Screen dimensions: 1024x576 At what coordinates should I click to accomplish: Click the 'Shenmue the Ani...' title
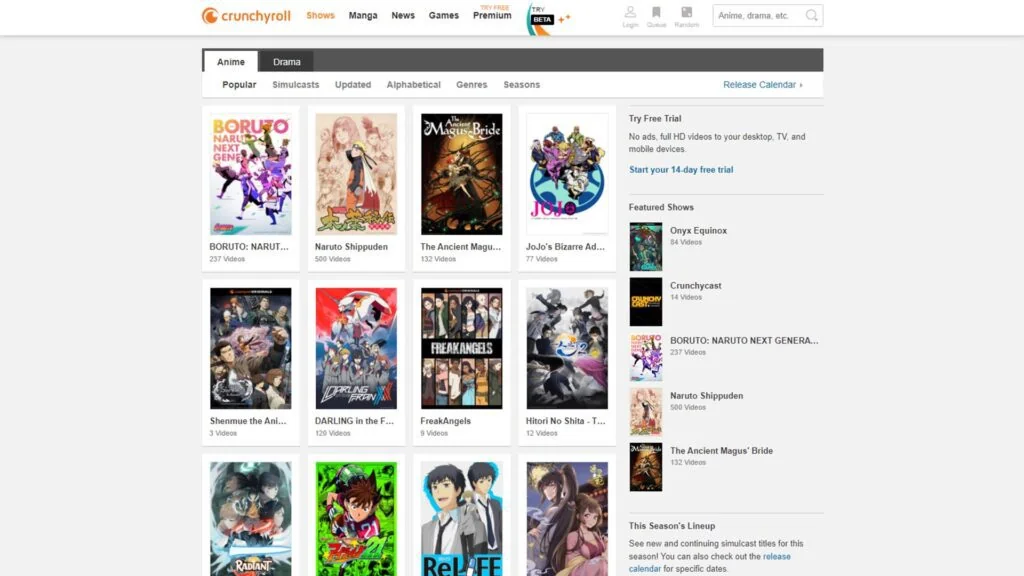pyautogui.click(x=248, y=421)
